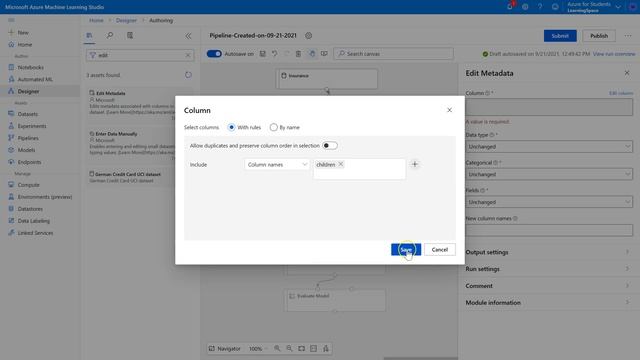This screenshot has height=360, width=640.
Task: Zoom in on the canvas
Action: (277, 349)
